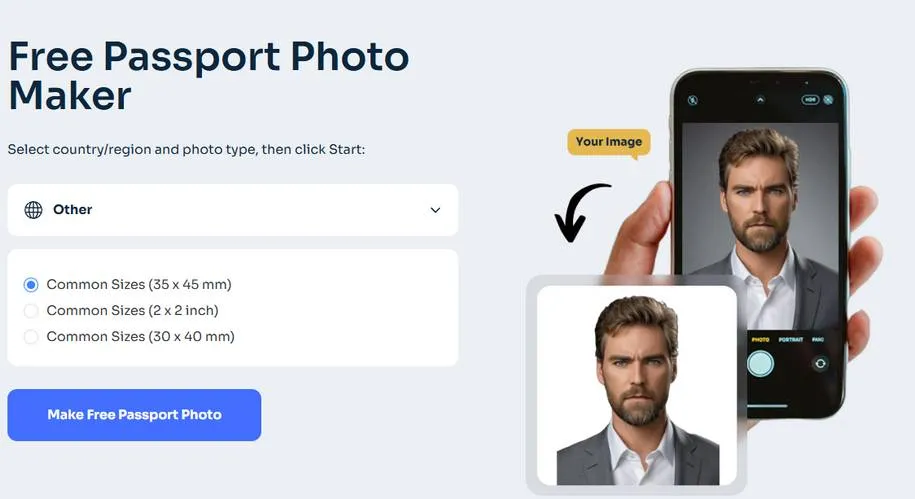Switch to PANO mode on the phone camera
This screenshot has width=915, height=499.
pyautogui.click(x=818, y=340)
